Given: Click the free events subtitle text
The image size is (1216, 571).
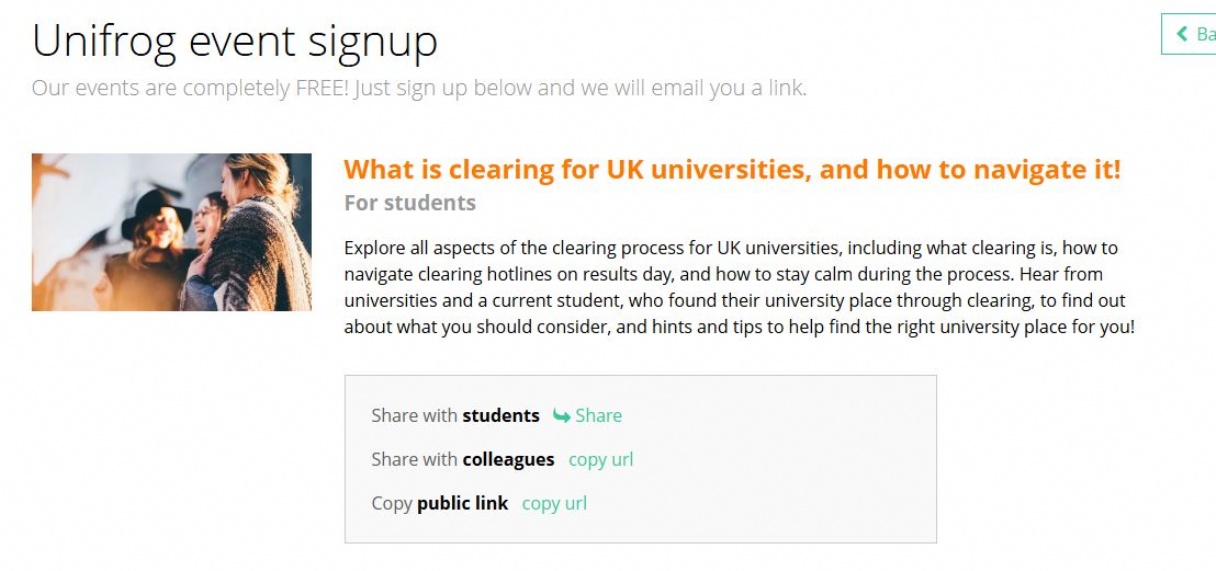Looking at the screenshot, I should (x=419, y=88).
